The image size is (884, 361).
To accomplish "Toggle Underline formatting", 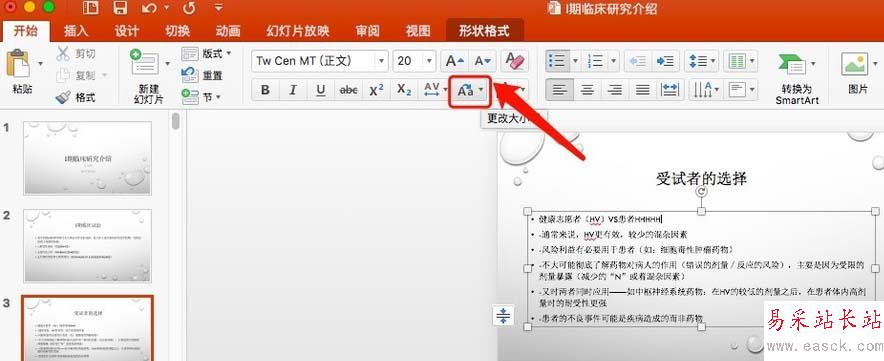I will click(x=321, y=90).
